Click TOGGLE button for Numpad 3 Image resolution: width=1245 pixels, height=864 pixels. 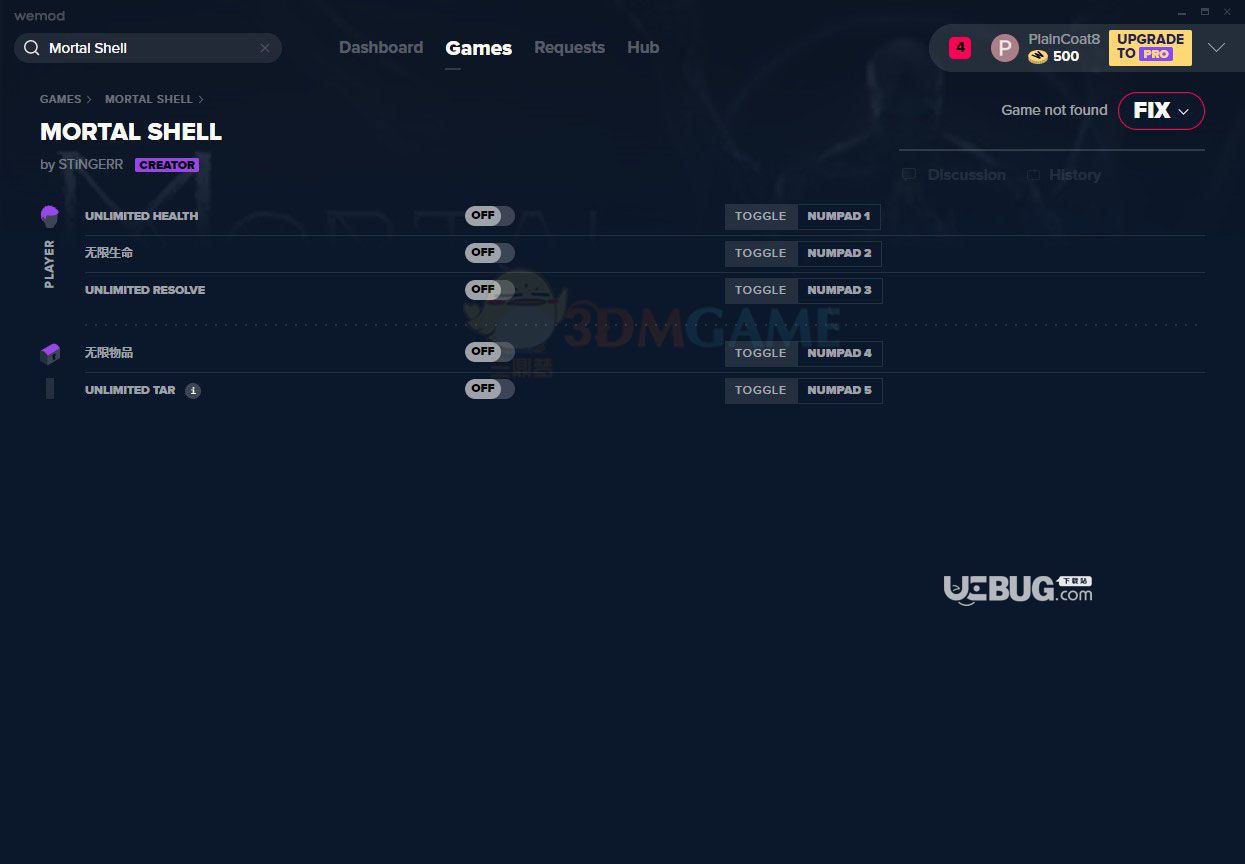tap(761, 290)
